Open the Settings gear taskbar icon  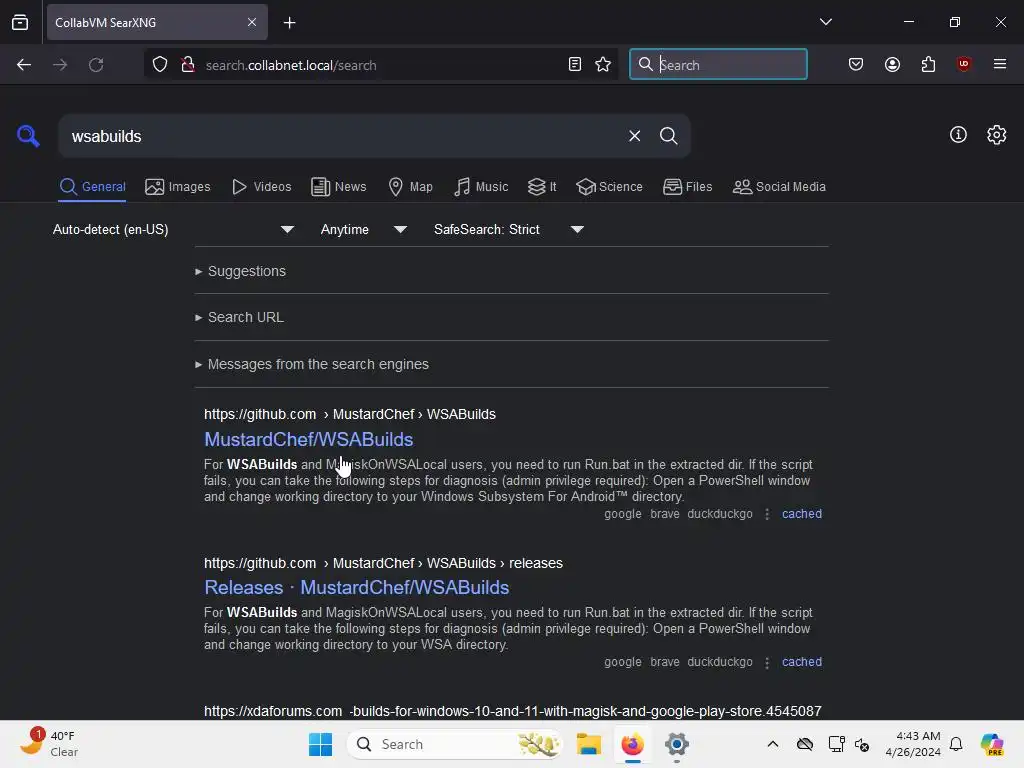tap(677, 744)
